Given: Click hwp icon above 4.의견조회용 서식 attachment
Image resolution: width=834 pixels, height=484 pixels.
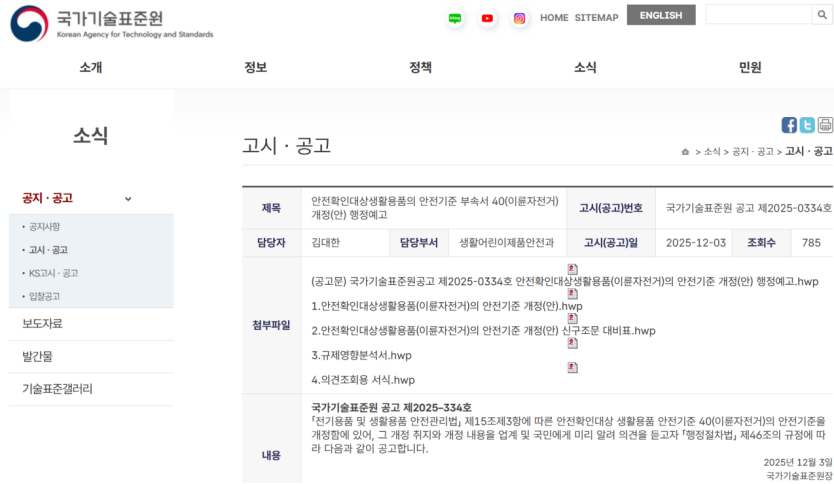Looking at the screenshot, I should click(572, 368).
